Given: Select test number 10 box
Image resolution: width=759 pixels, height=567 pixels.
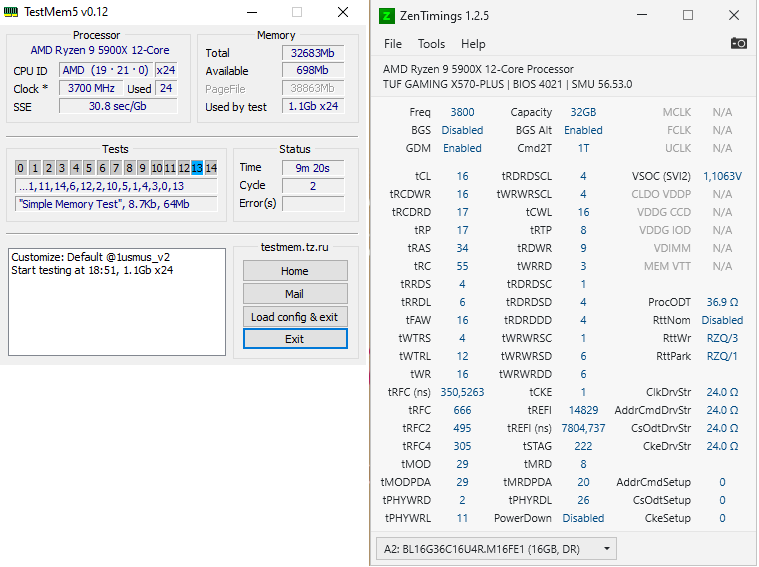Looking at the screenshot, I should (x=156, y=168).
